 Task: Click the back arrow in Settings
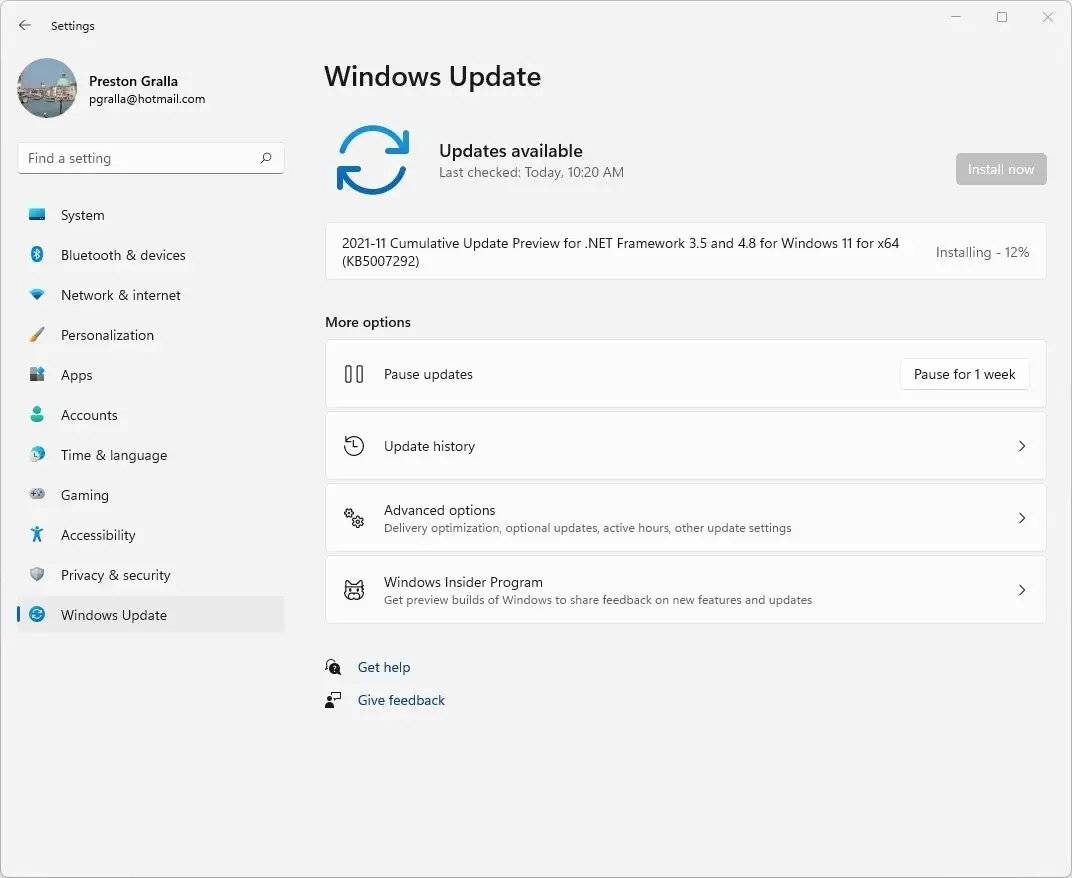[x=25, y=25]
